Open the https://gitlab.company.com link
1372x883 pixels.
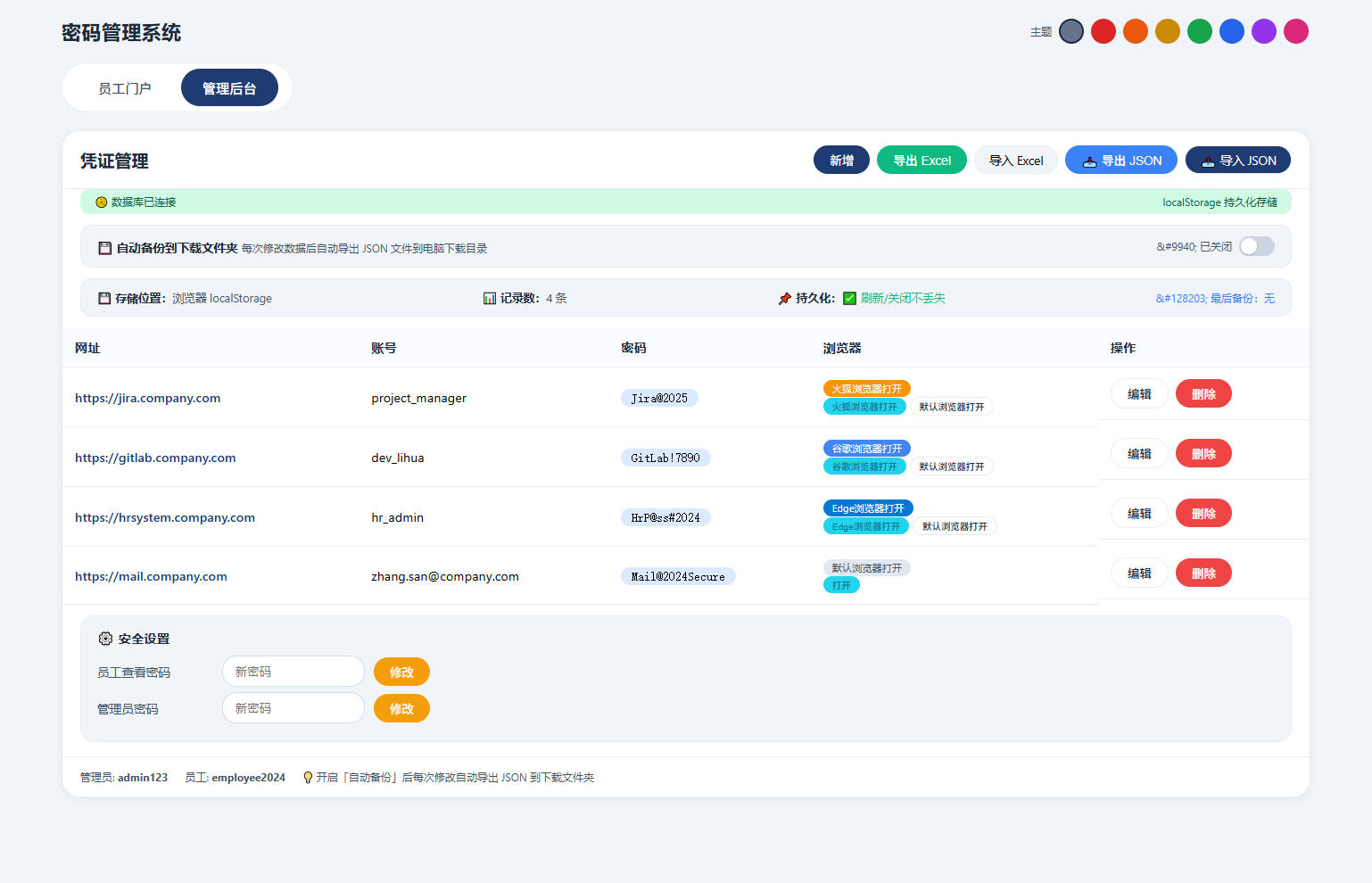tap(155, 458)
